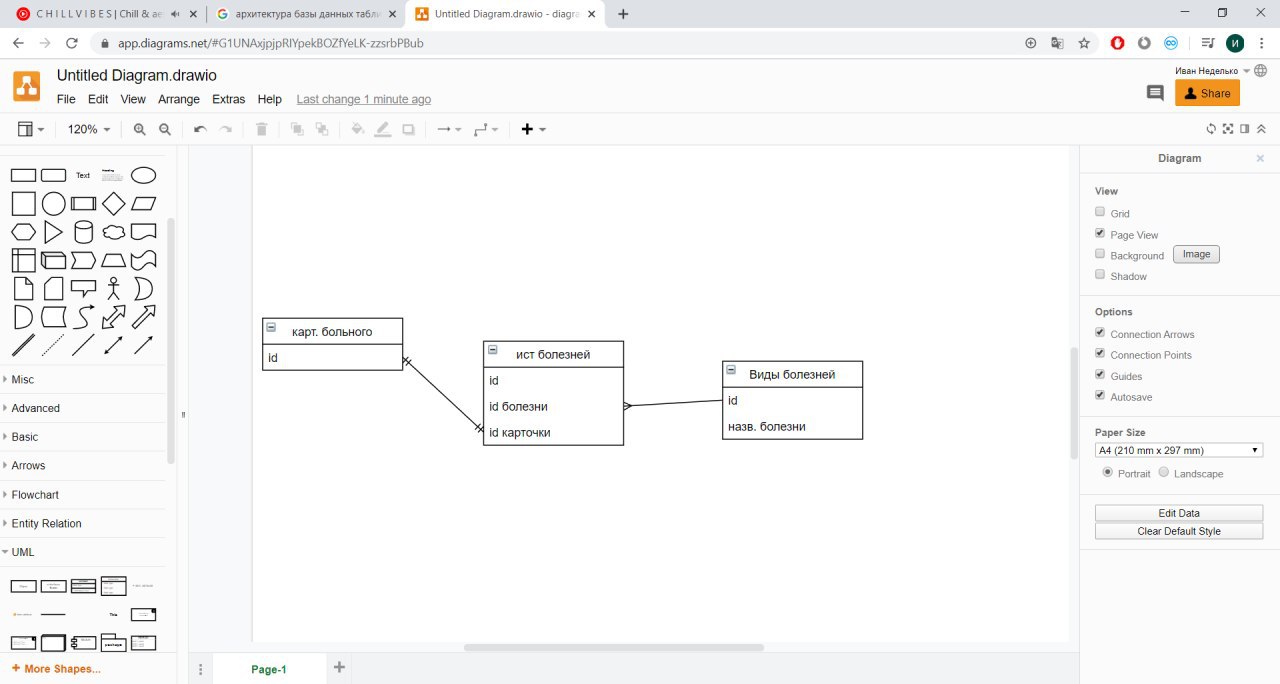
Task: Toggle the Connection Arrows checkbox
Action: pyautogui.click(x=1100, y=333)
